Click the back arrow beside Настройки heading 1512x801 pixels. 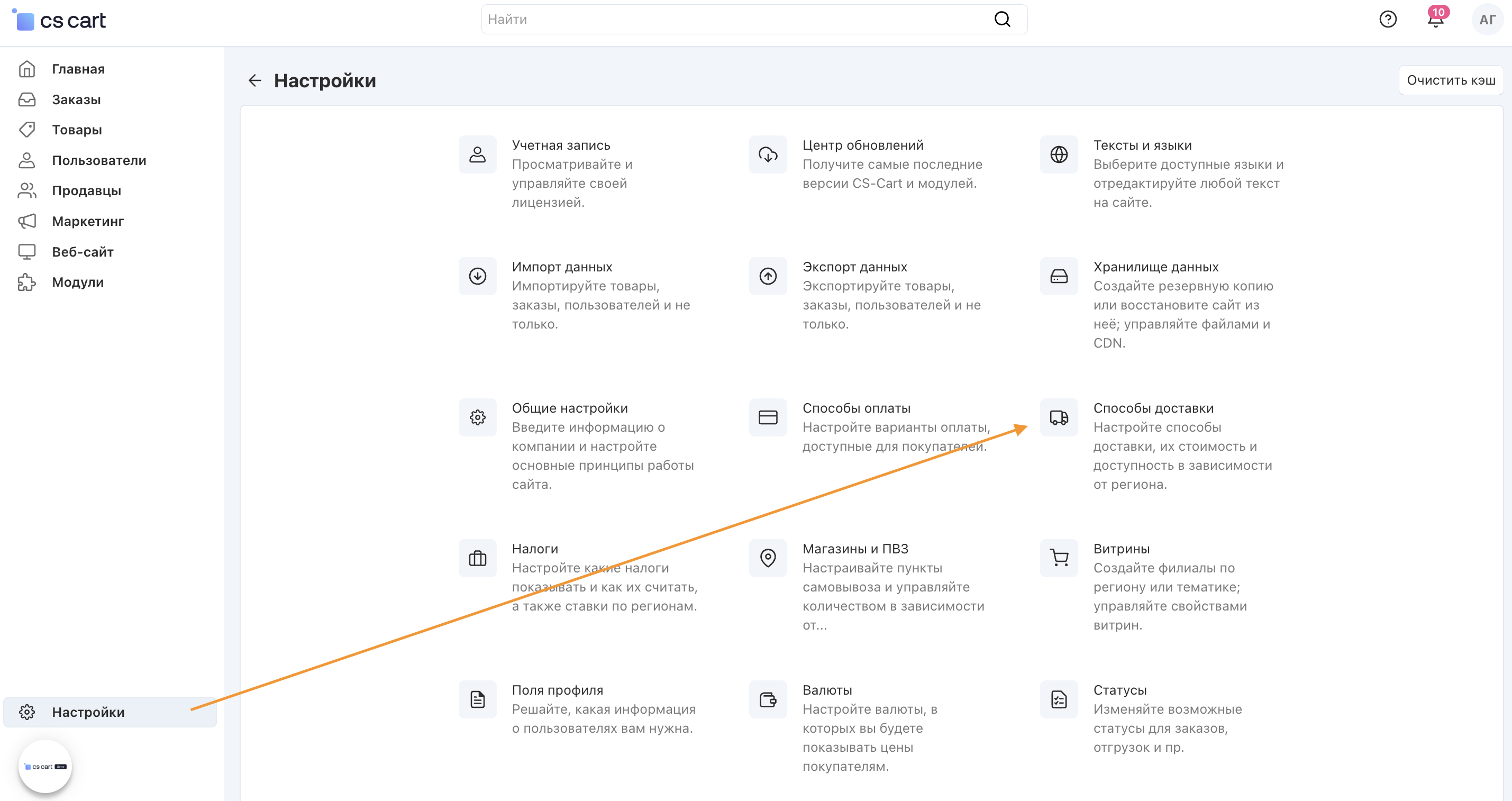coord(255,80)
